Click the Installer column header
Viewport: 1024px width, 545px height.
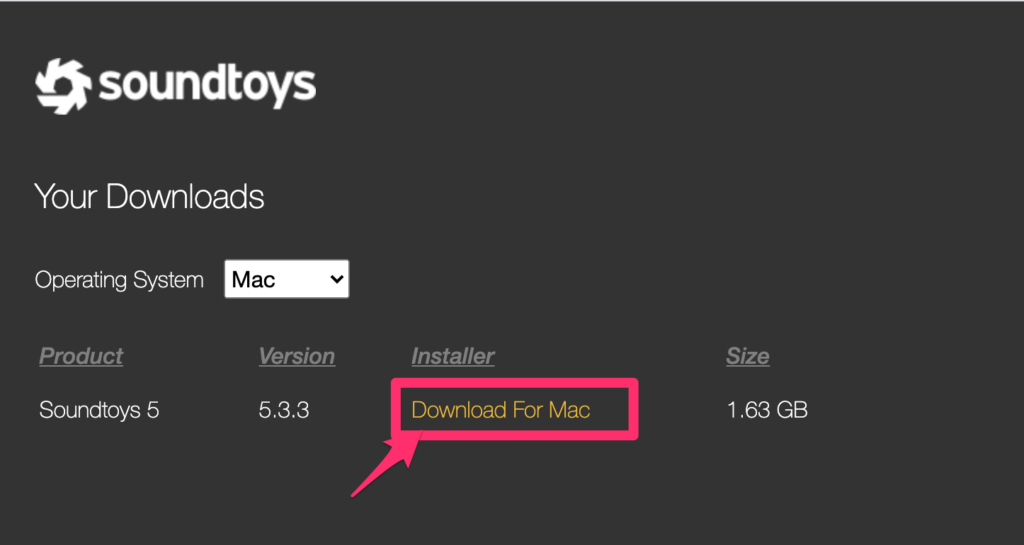pyautogui.click(x=453, y=356)
